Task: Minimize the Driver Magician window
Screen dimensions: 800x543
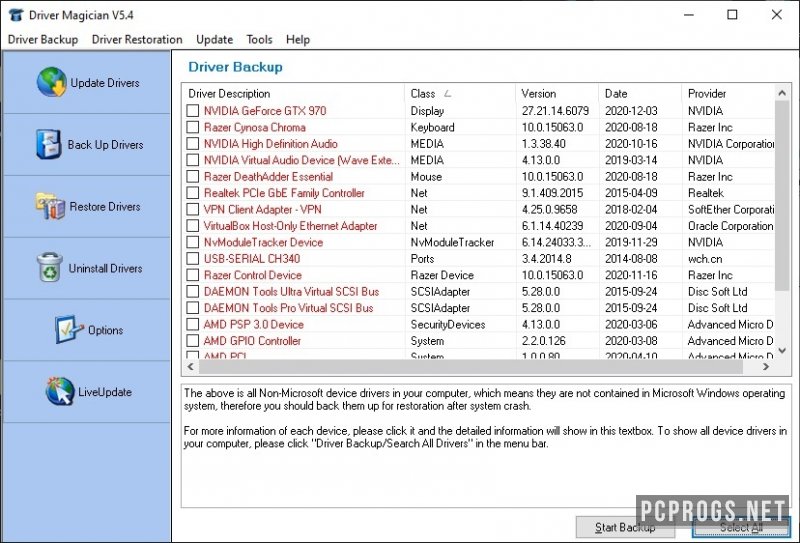Action: point(689,15)
